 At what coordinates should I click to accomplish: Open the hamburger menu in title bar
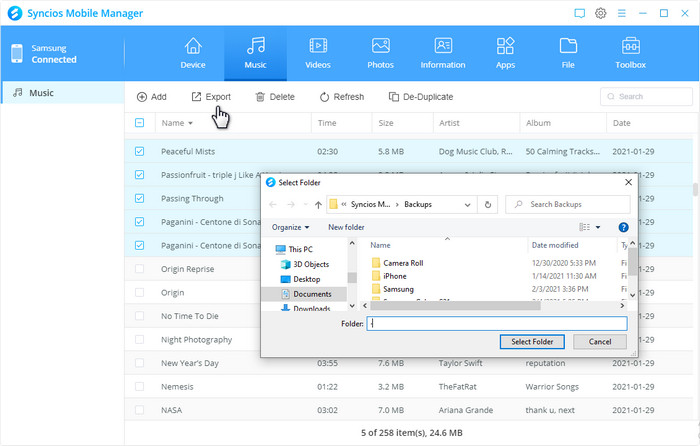[x=621, y=13]
